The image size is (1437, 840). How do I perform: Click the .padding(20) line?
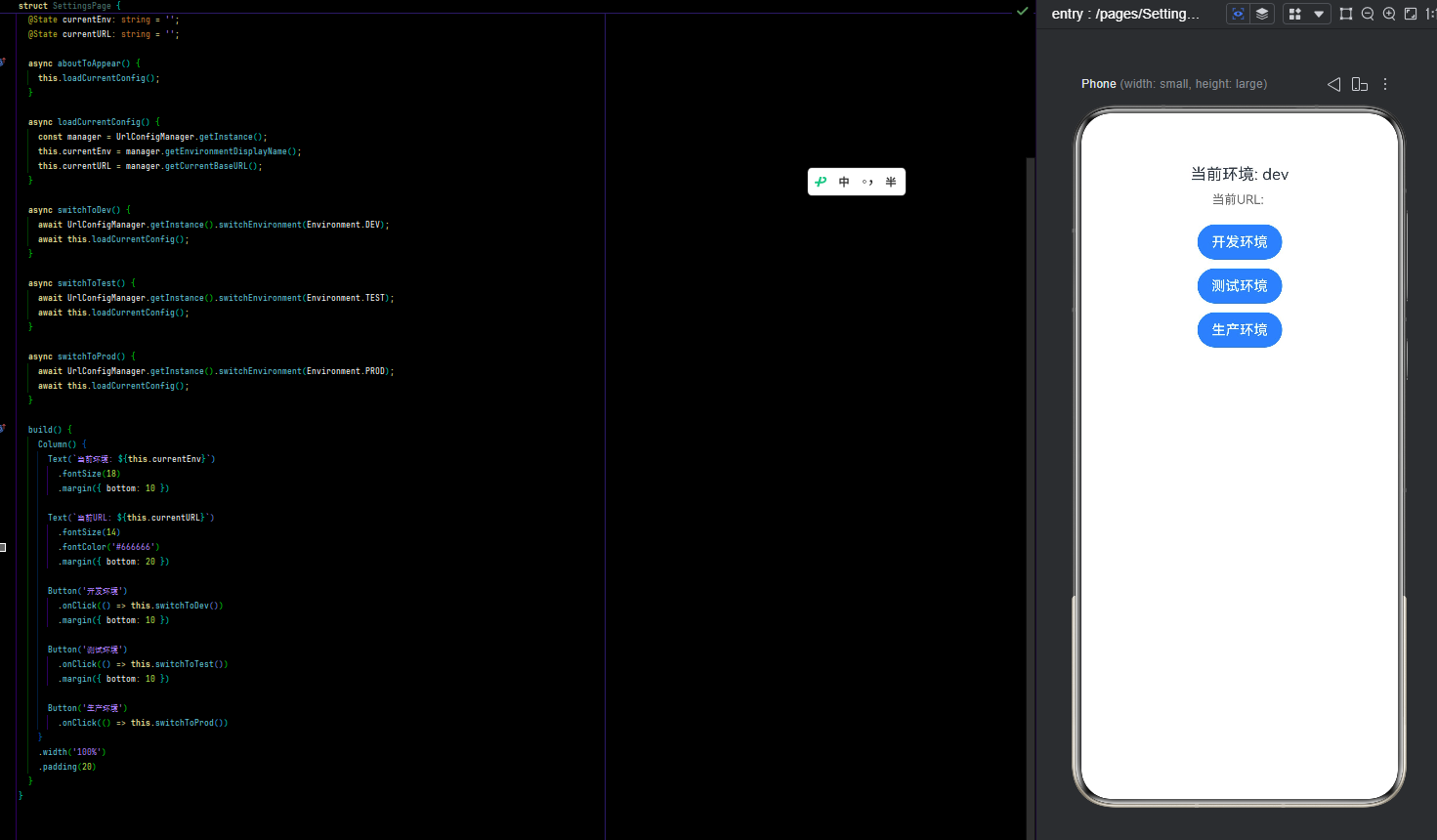pos(67,767)
